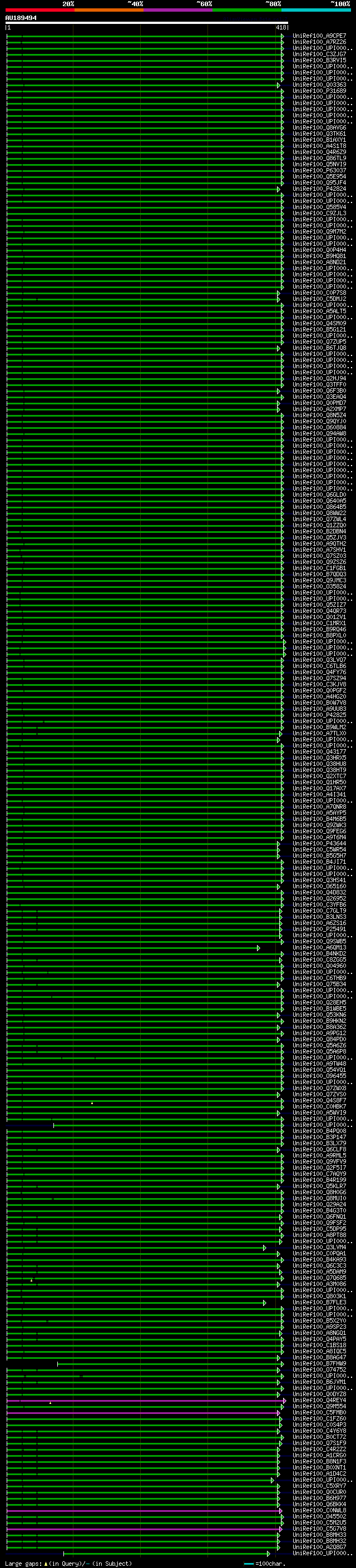This screenshot has height=1568, width=356.
Task: Select the UniRef100_P42824 label
Action: [x=319, y=189]
